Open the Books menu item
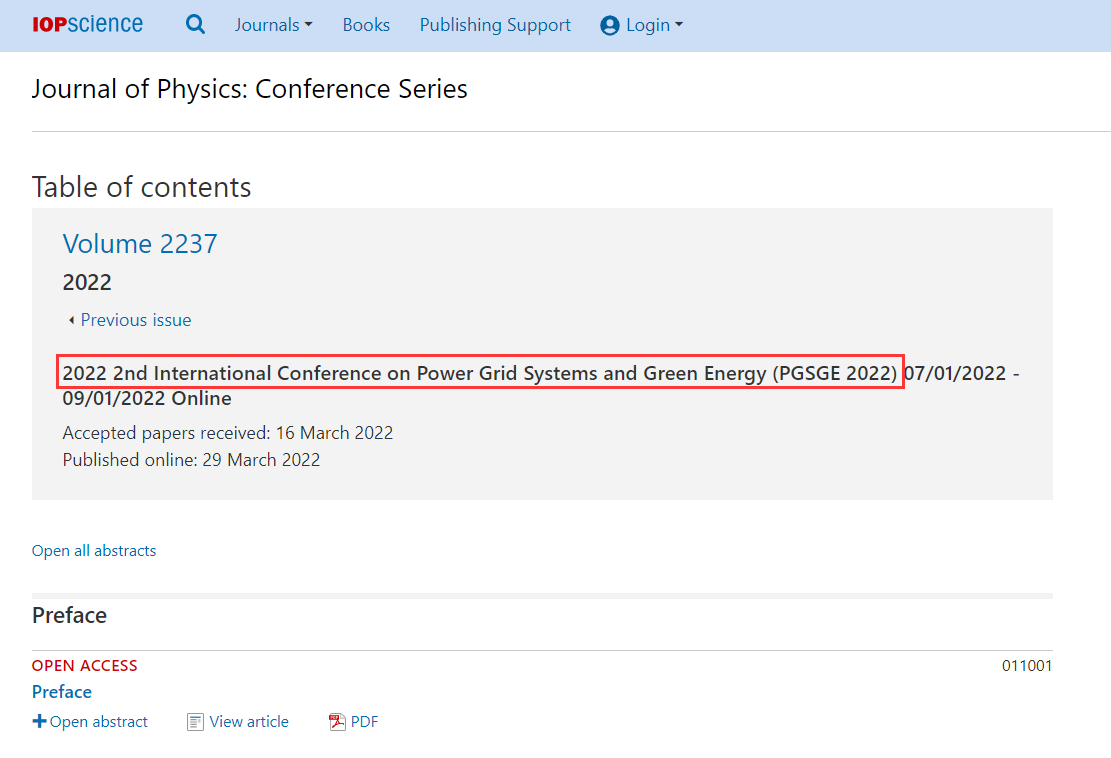Image resolution: width=1111 pixels, height=758 pixels. coord(366,25)
